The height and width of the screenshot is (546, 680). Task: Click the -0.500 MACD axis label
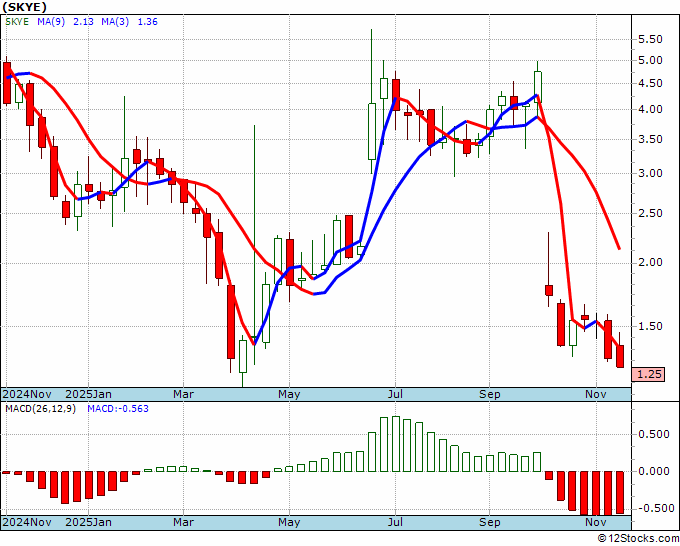pos(654,508)
